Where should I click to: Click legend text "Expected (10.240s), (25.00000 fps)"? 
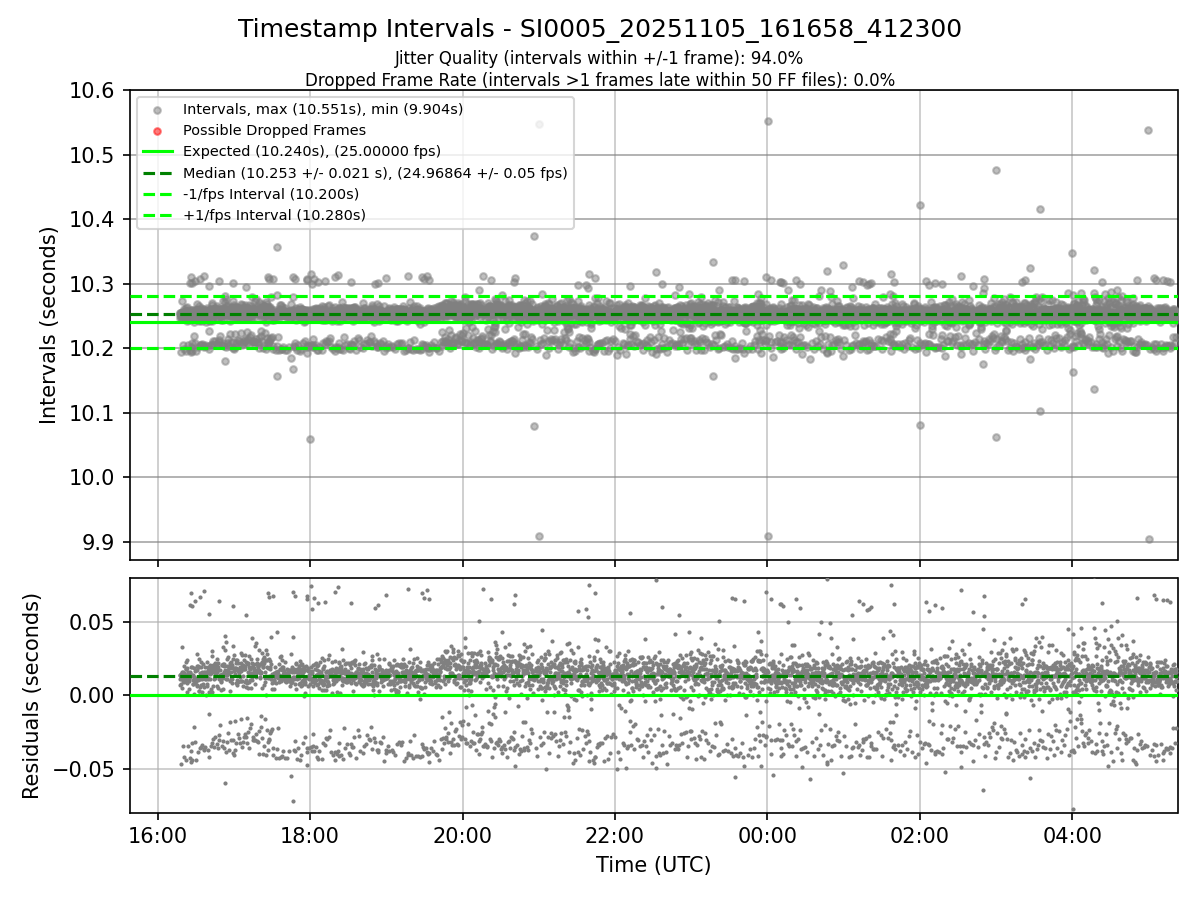pyautogui.click(x=312, y=151)
